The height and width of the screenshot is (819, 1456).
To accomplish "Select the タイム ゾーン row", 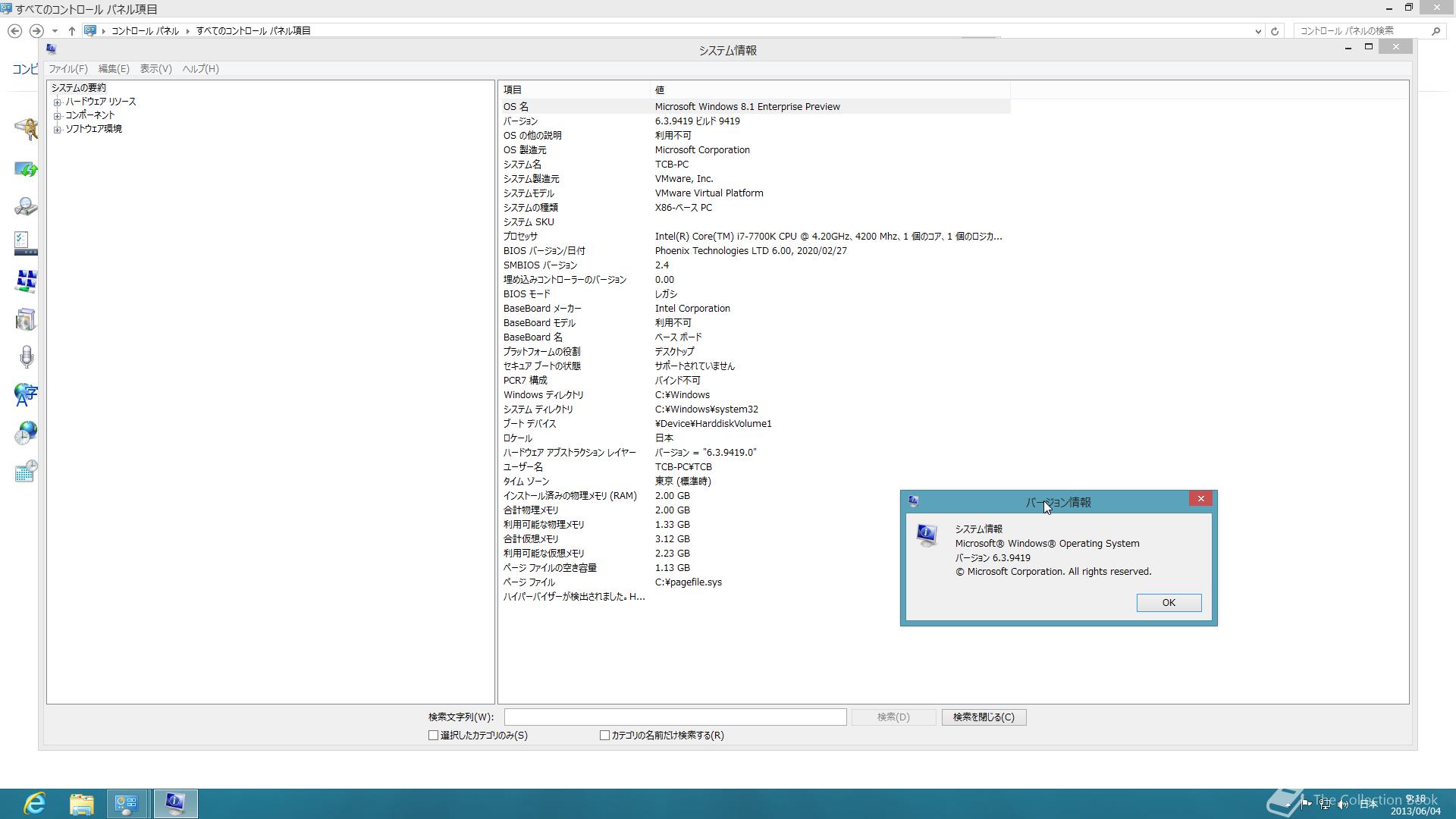I will pyautogui.click(x=755, y=482).
